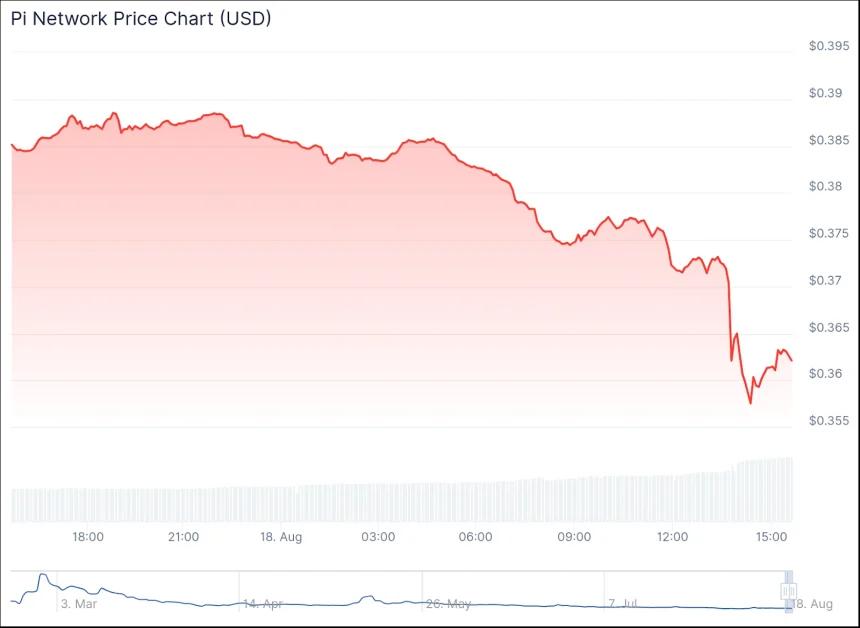Select 26. May on the navigator timeline
The height and width of the screenshot is (628, 860).
pos(447,604)
